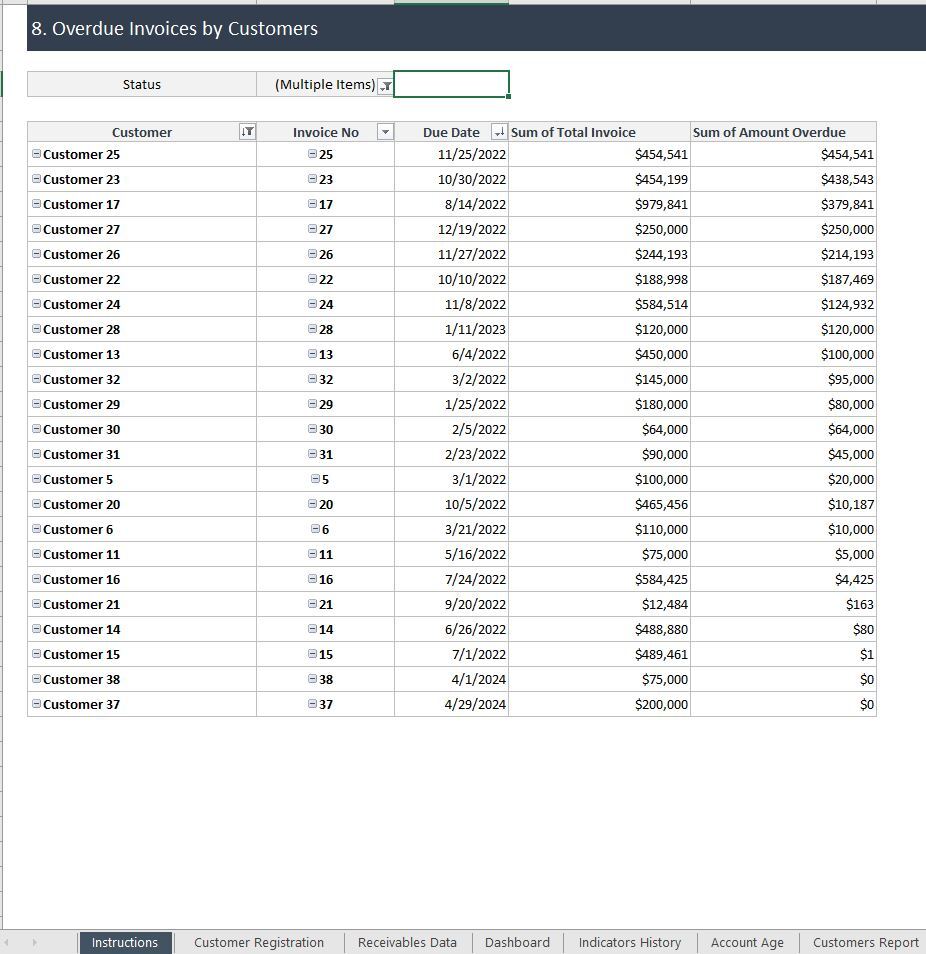Viewport: 926px width, 954px height.
Task: Collapse invoice number 23 group
Action: tap(312, 179)
